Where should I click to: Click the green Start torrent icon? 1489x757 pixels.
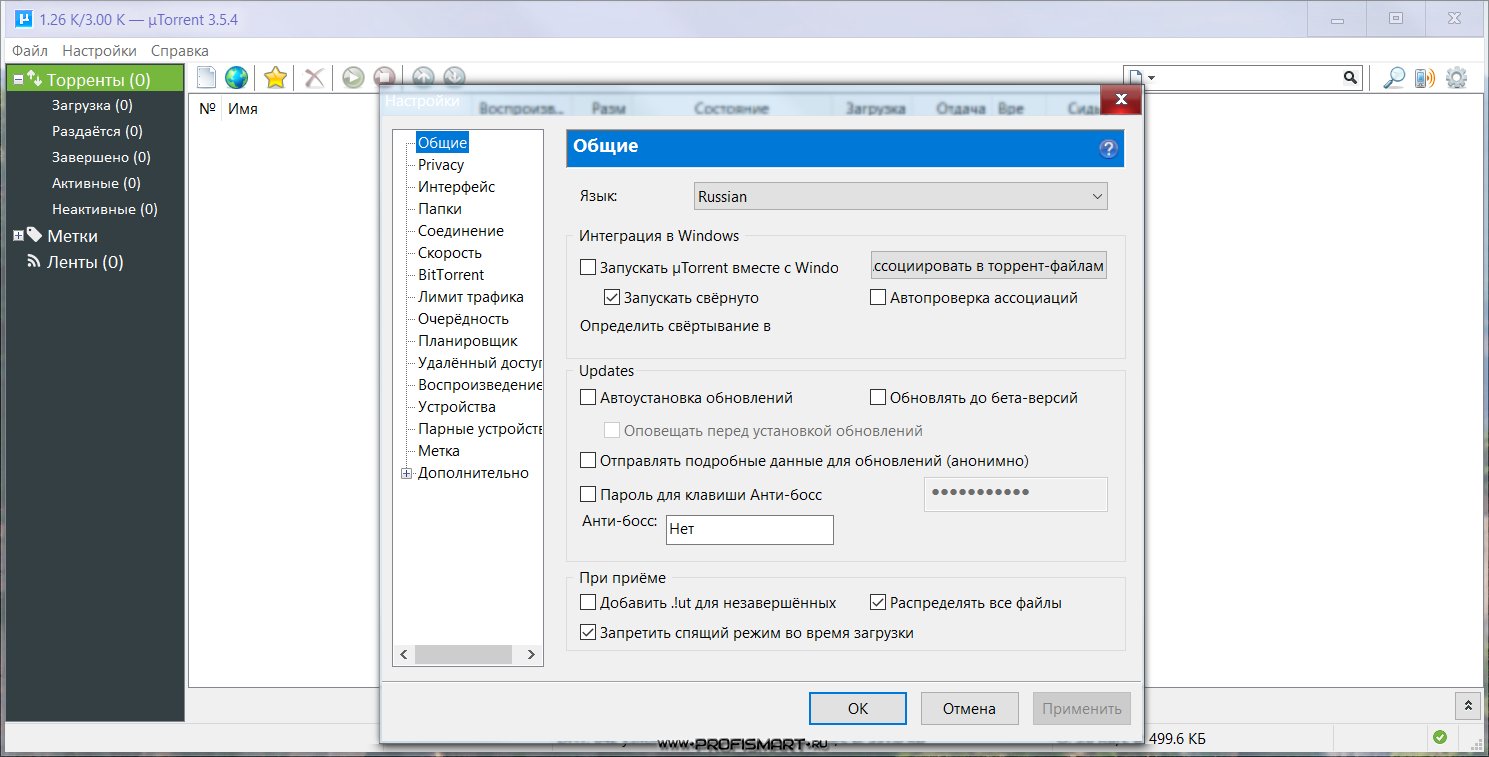point(353,77)
